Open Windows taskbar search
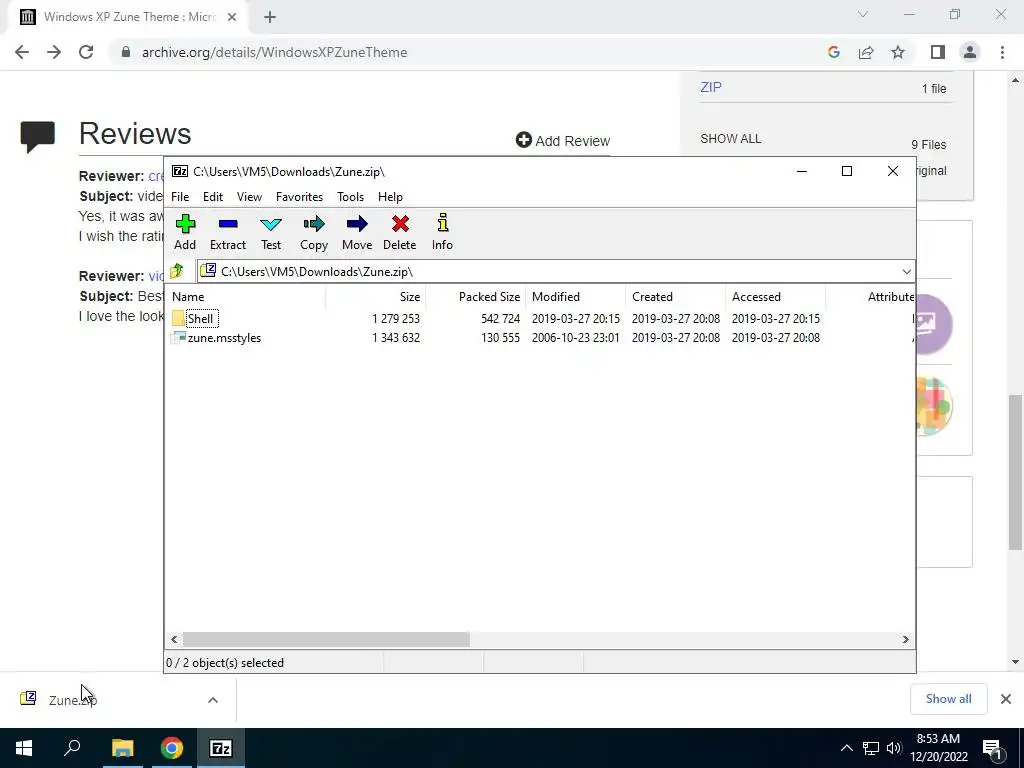The width and height of the screenshot is (1024, 768). pos(72,748)
